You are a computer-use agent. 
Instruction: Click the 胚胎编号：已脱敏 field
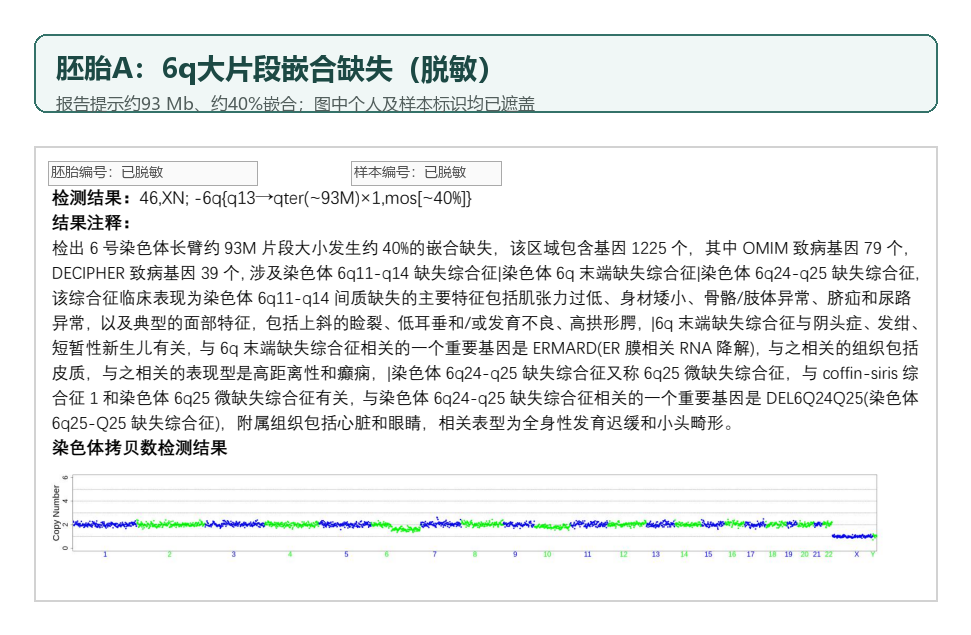(153, 173)
